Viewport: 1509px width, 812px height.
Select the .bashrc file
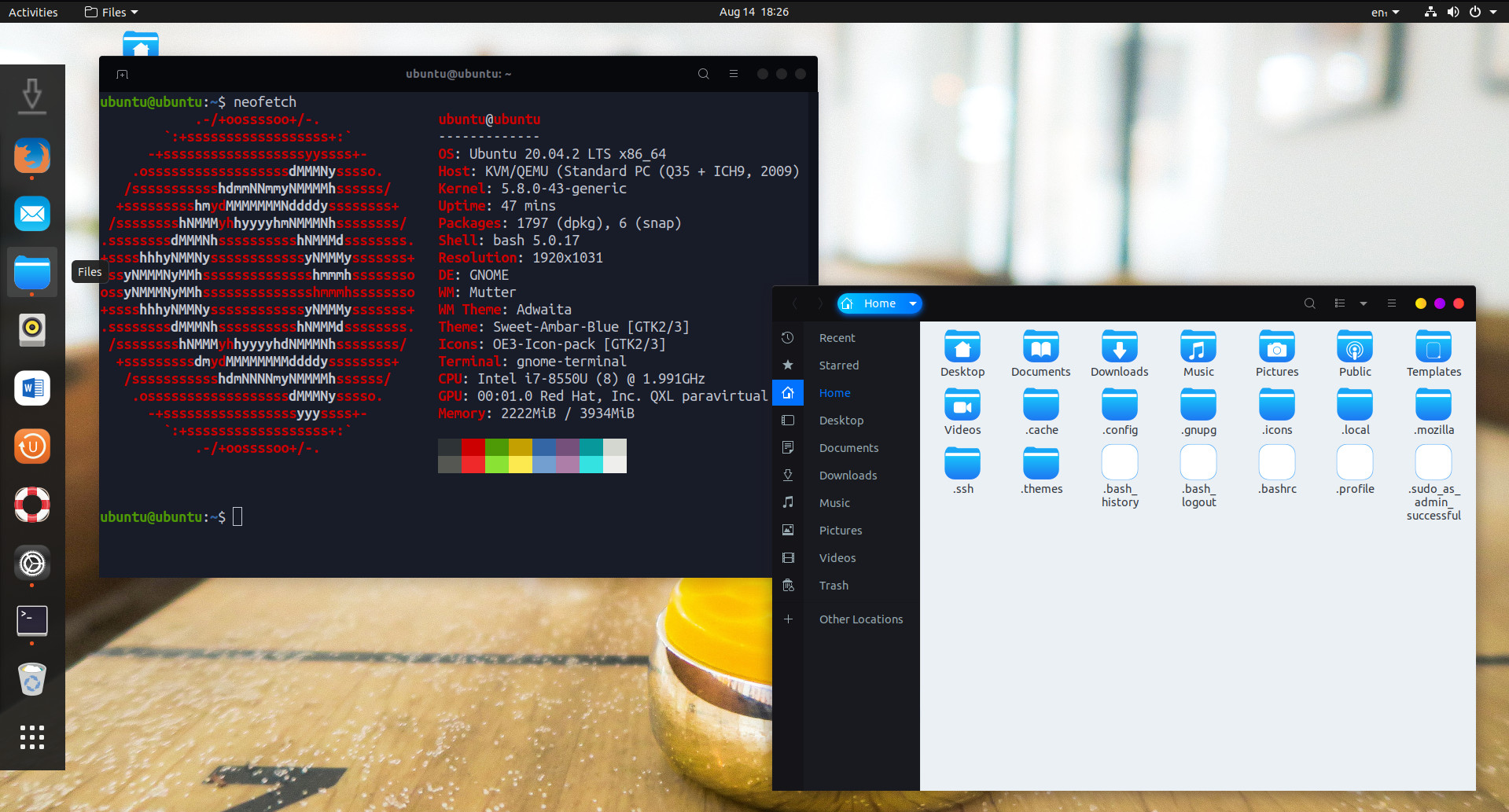click(x=1277, y=470)
